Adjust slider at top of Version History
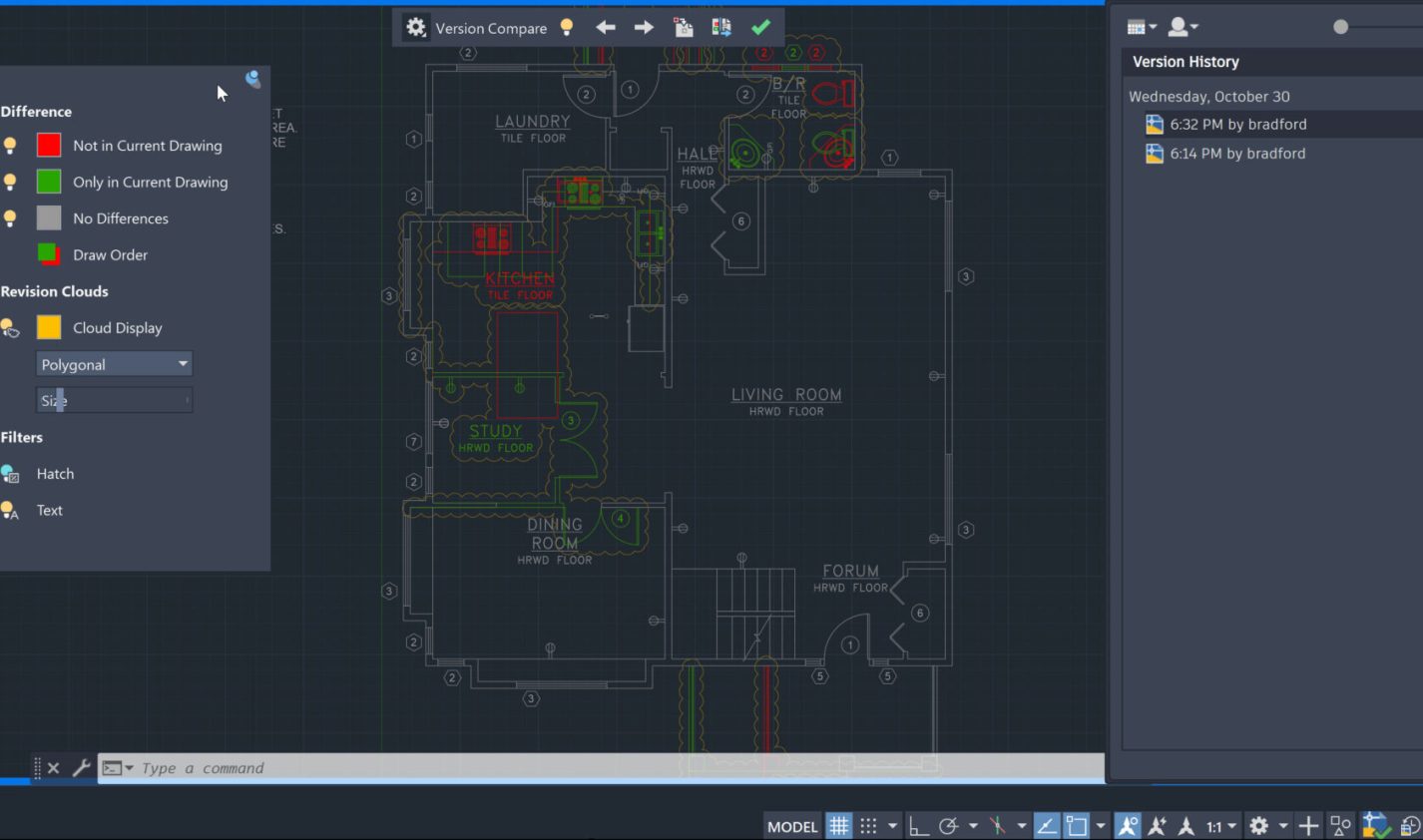This screenshot has width=1423, height=840. point(1341,27)
